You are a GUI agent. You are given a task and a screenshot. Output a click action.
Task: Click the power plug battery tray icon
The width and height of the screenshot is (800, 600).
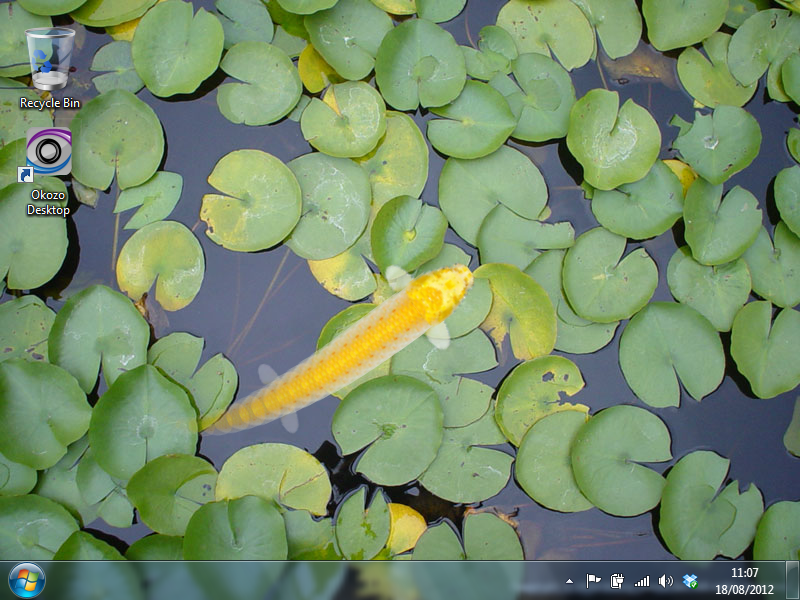point(617,581)
